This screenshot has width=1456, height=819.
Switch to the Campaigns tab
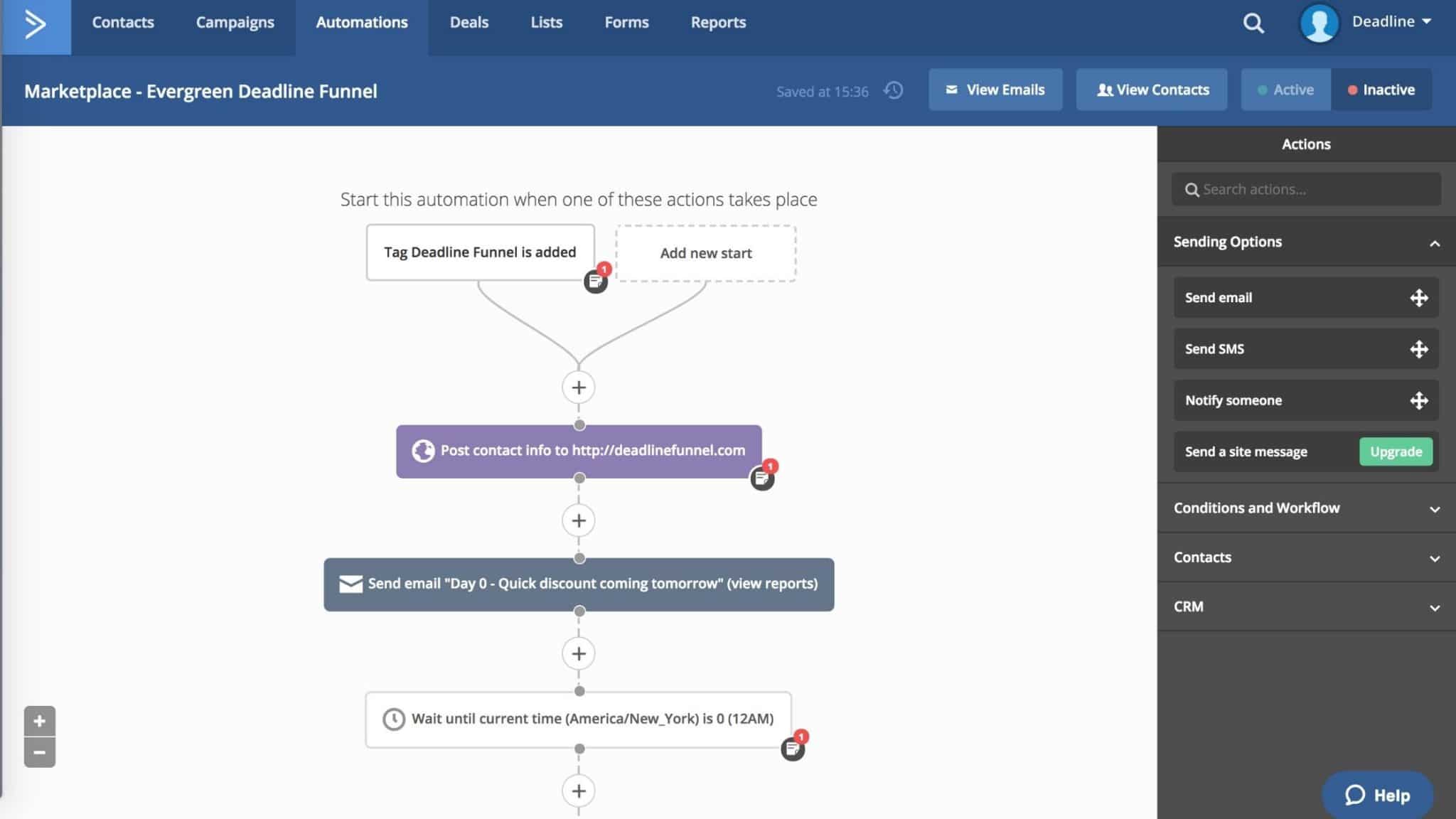(235, 22)
